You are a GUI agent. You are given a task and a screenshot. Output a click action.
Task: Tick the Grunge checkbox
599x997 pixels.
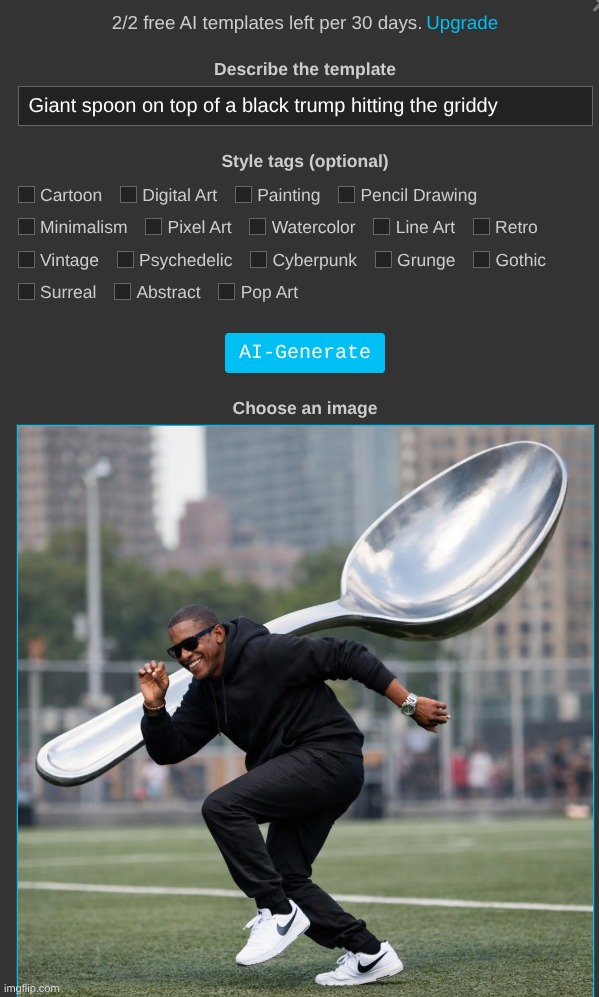click(x=383, y=259)
